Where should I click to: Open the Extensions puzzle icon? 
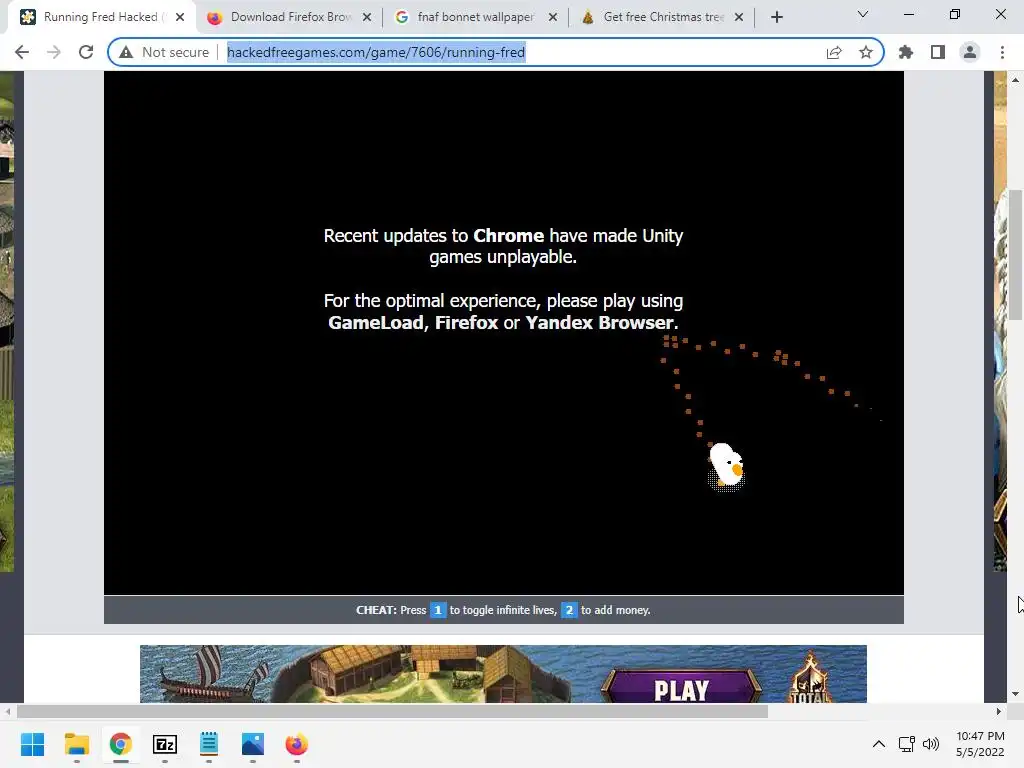tap(906, 52)
